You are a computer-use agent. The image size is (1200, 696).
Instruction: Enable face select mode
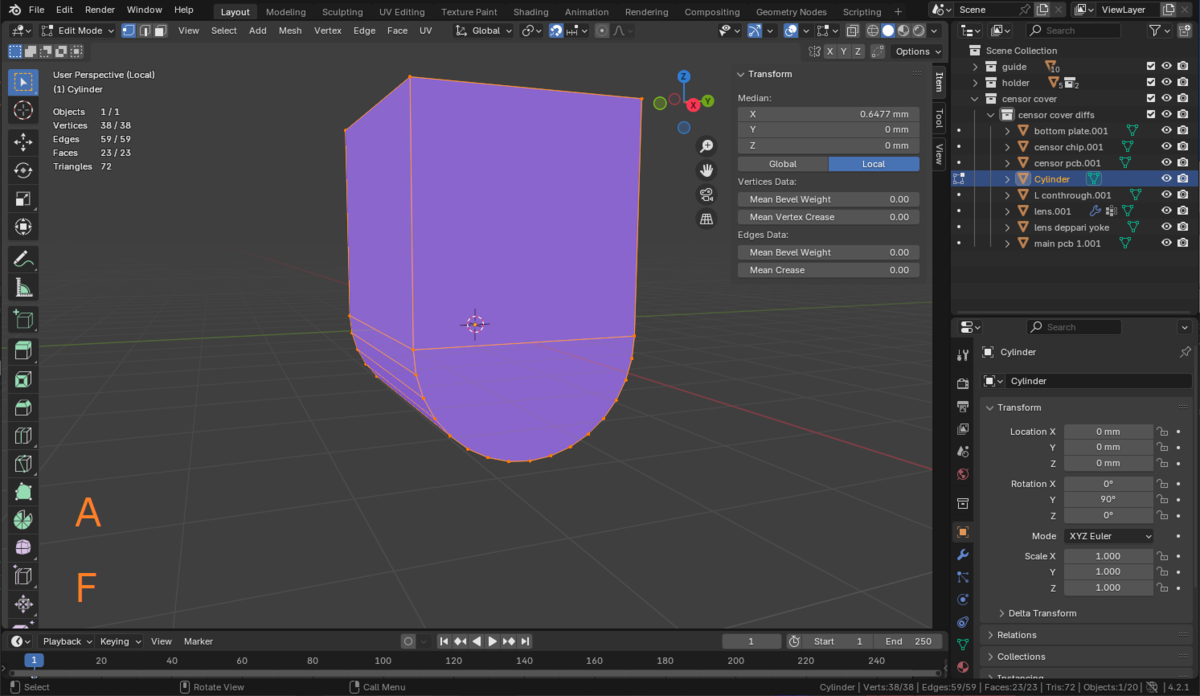coord(160,30)
